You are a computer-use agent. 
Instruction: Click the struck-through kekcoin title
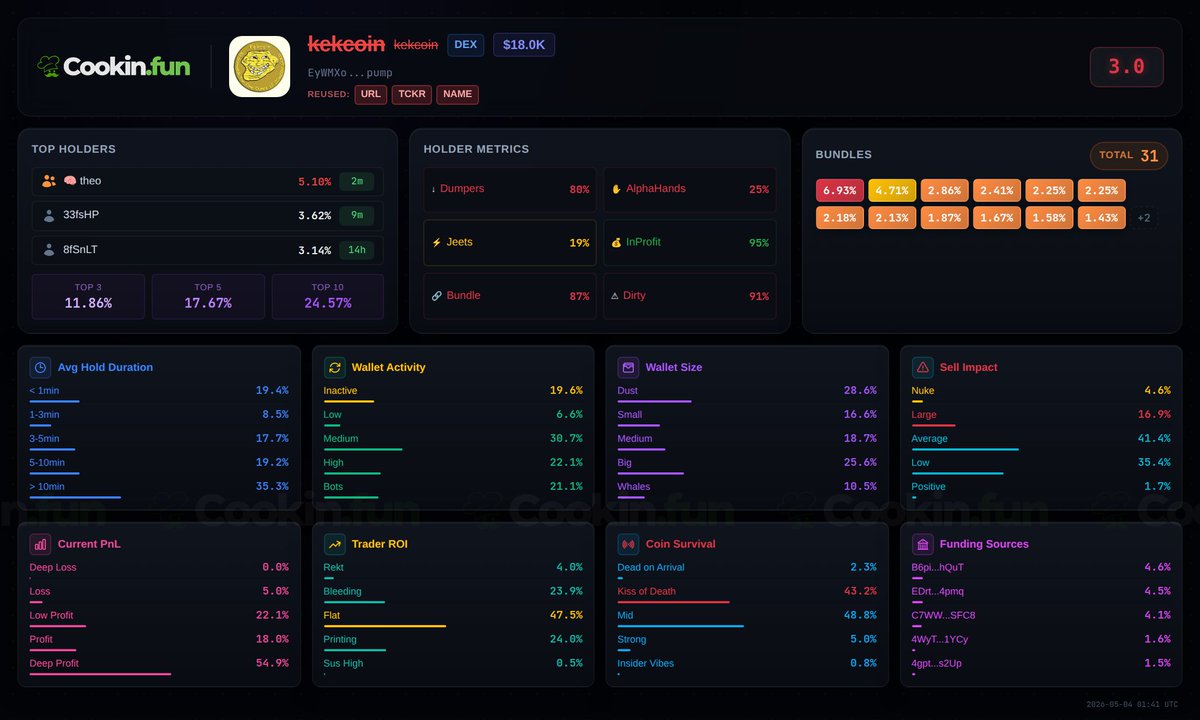(346, 44)
